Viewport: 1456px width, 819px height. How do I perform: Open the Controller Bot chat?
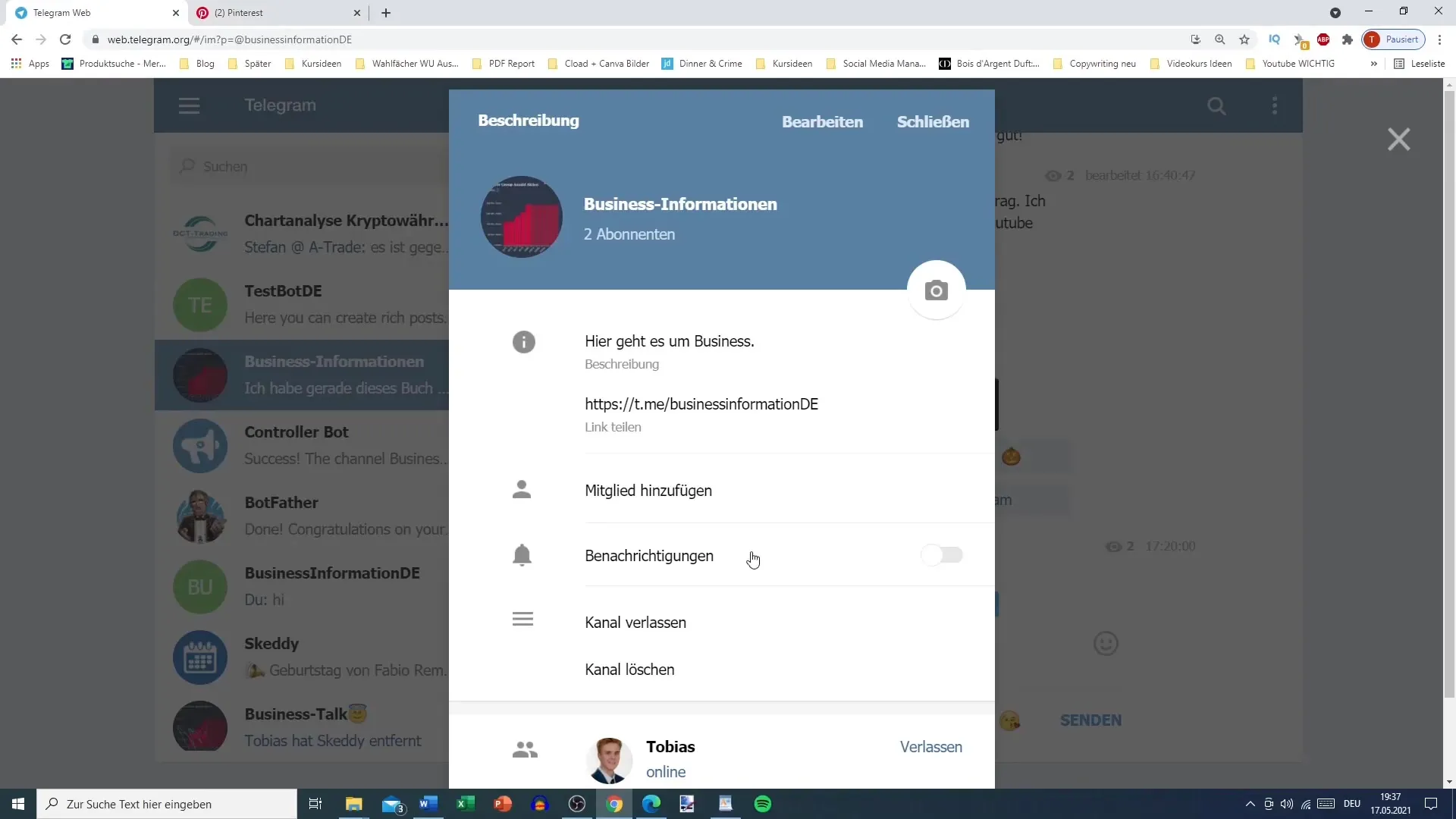click(302, 445)
